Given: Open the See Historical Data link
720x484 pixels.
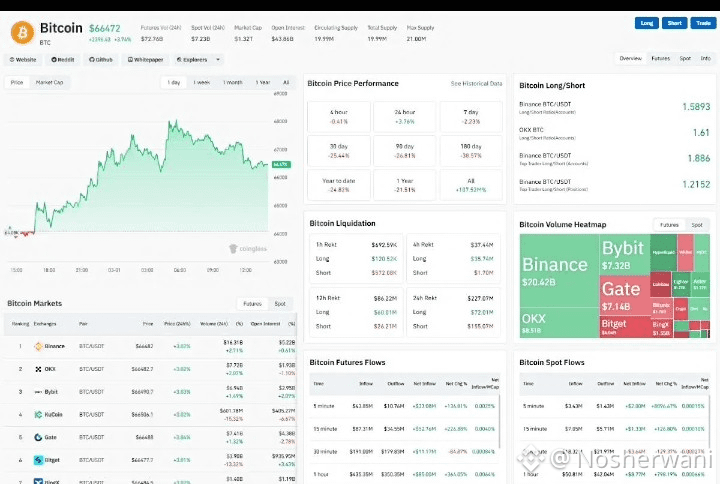Looking at the screenshot, I should tap(476, 84).
